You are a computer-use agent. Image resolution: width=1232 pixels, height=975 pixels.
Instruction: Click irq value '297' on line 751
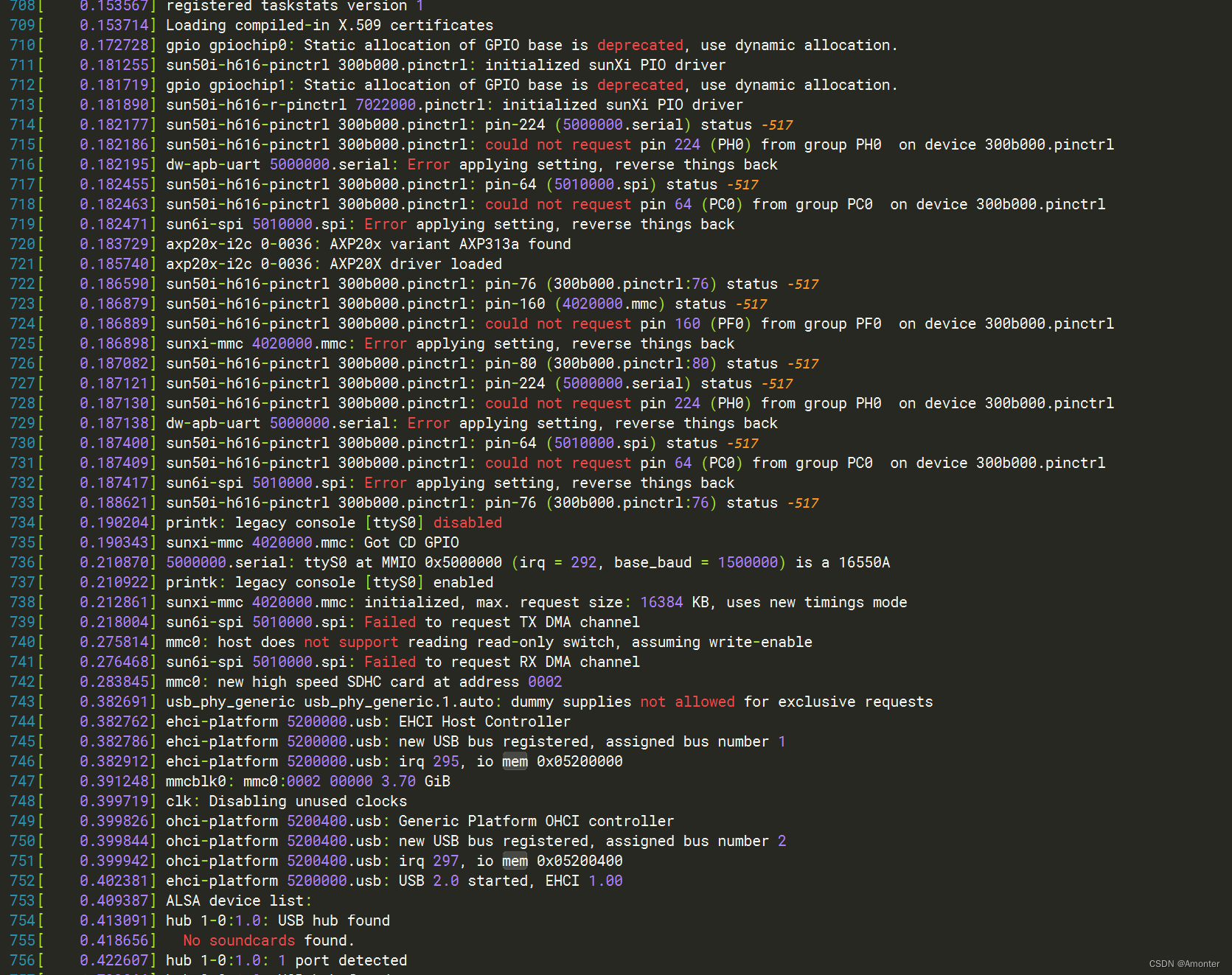(x=446, y=861)
